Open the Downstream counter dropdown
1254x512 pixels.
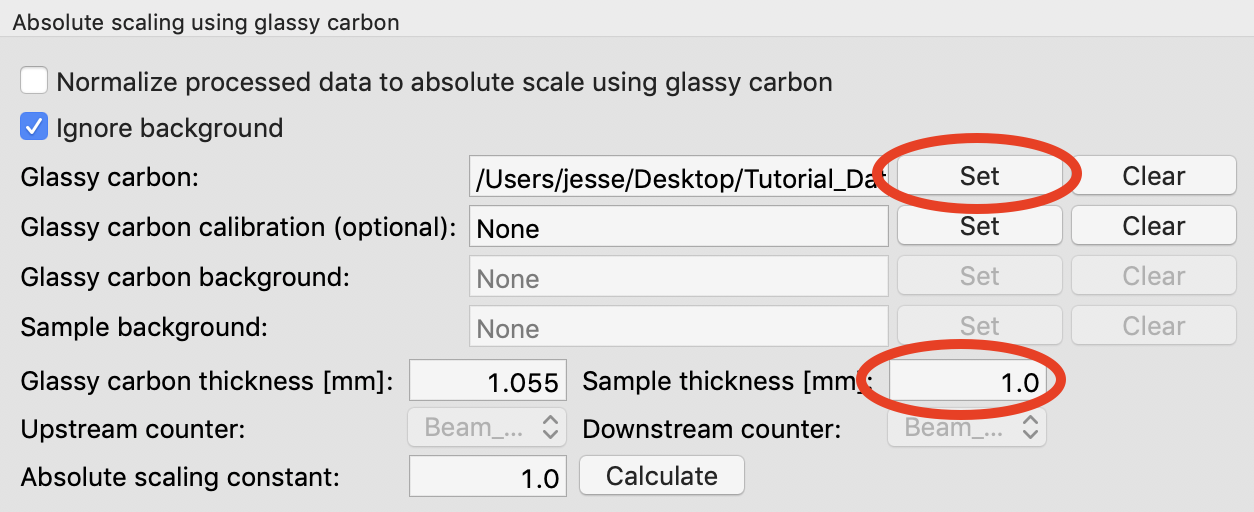pos(967,428)
